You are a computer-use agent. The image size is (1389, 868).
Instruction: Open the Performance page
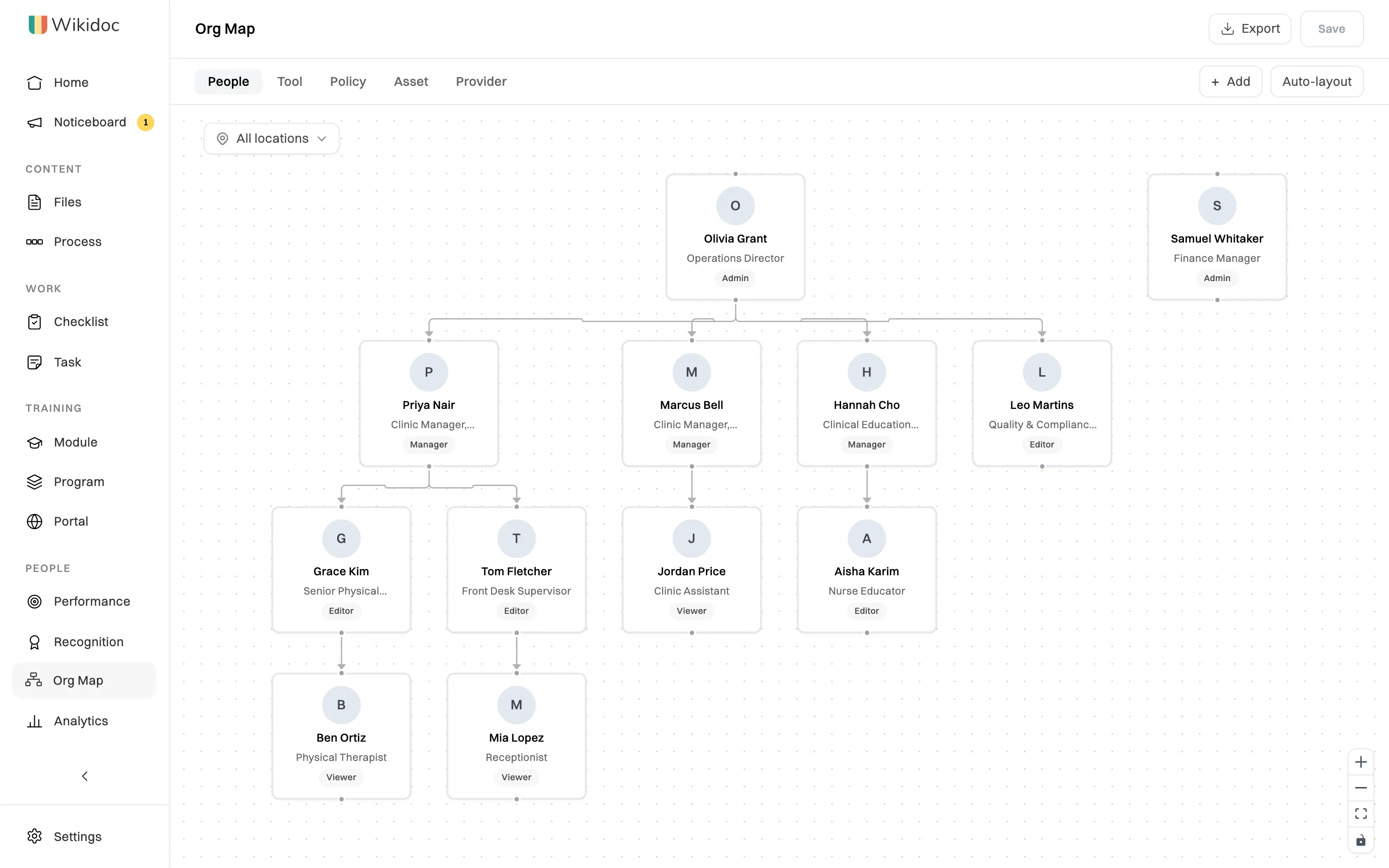(x=84, y=602)
